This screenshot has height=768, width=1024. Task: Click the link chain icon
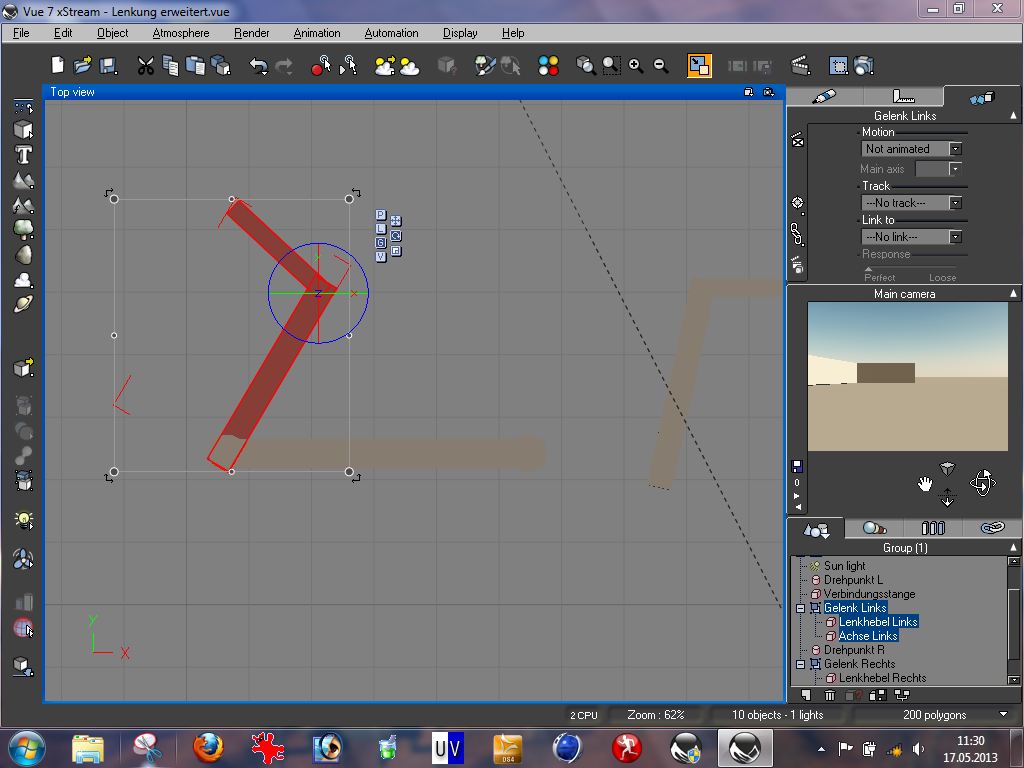coord(797,234)
